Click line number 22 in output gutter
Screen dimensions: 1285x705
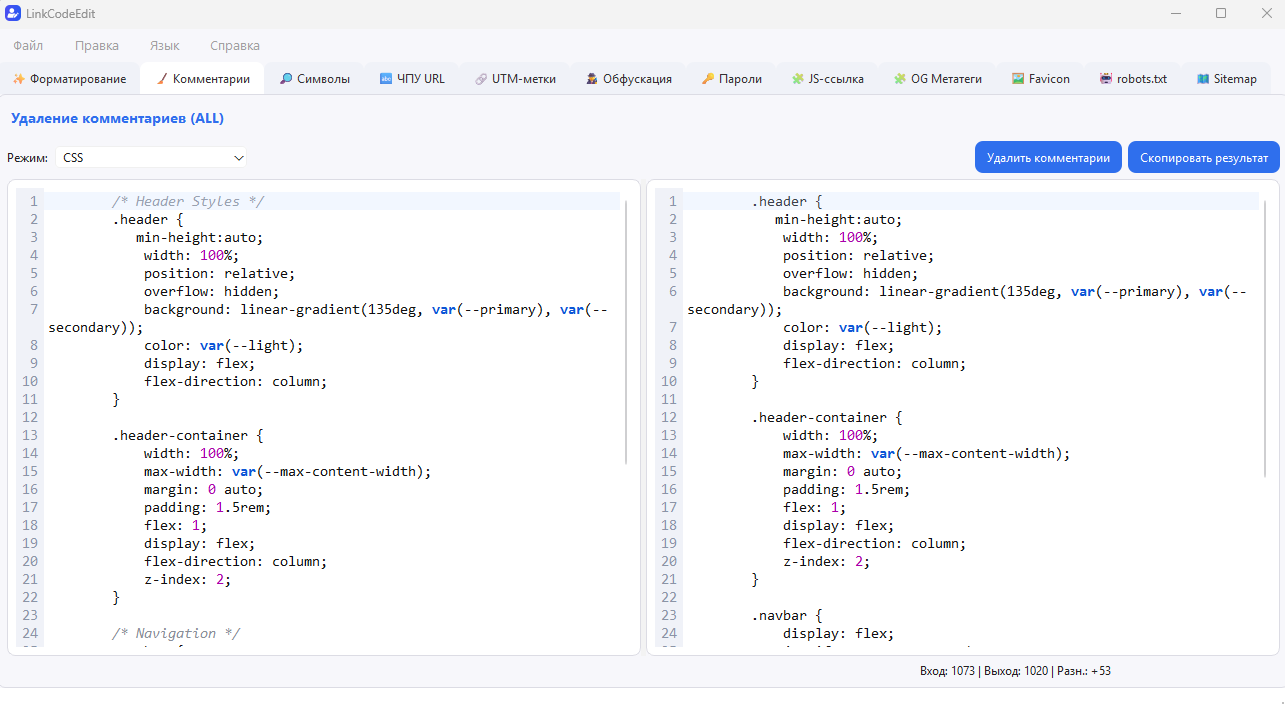[669, 597]
